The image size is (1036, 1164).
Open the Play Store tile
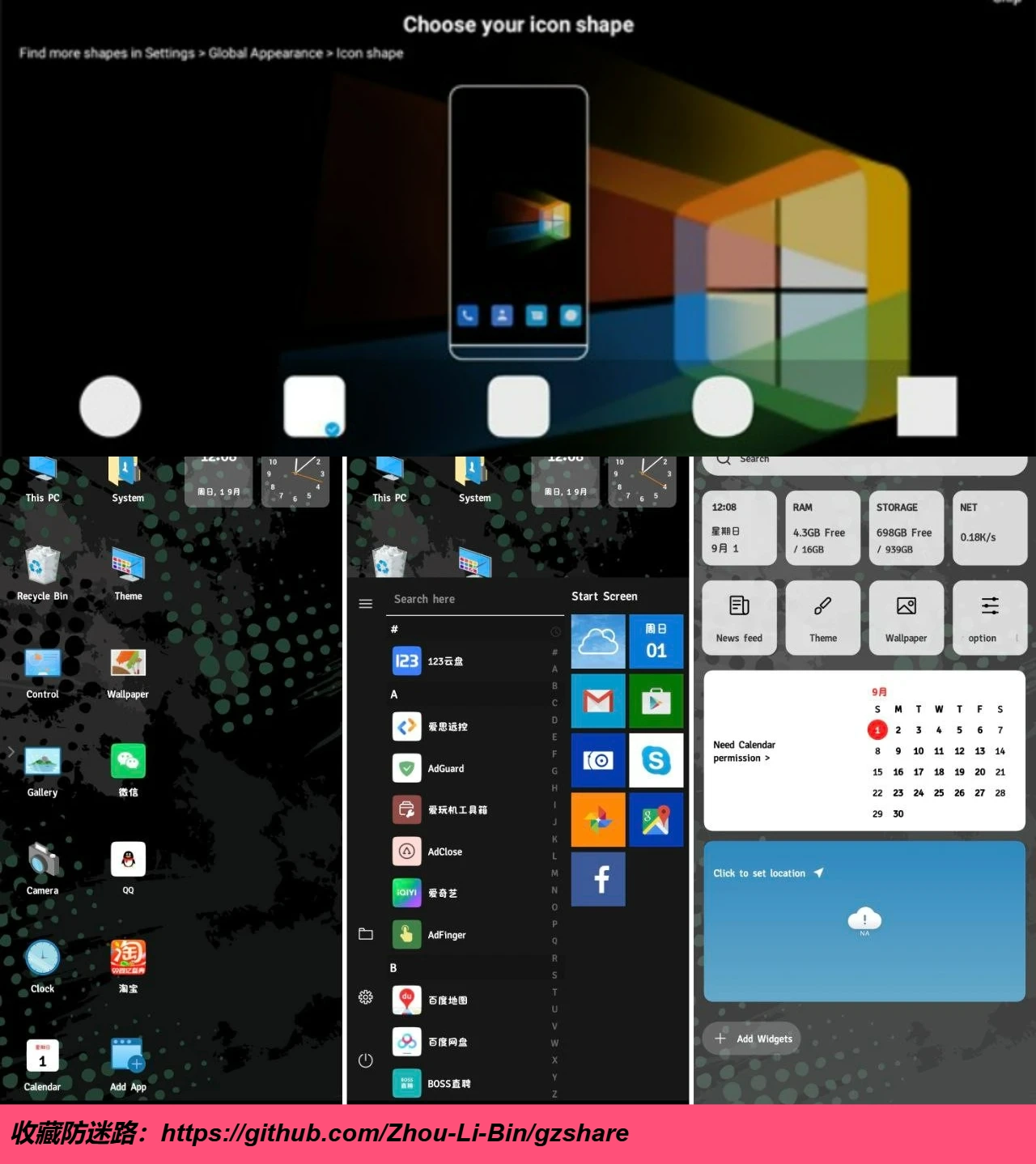point(656,701)
